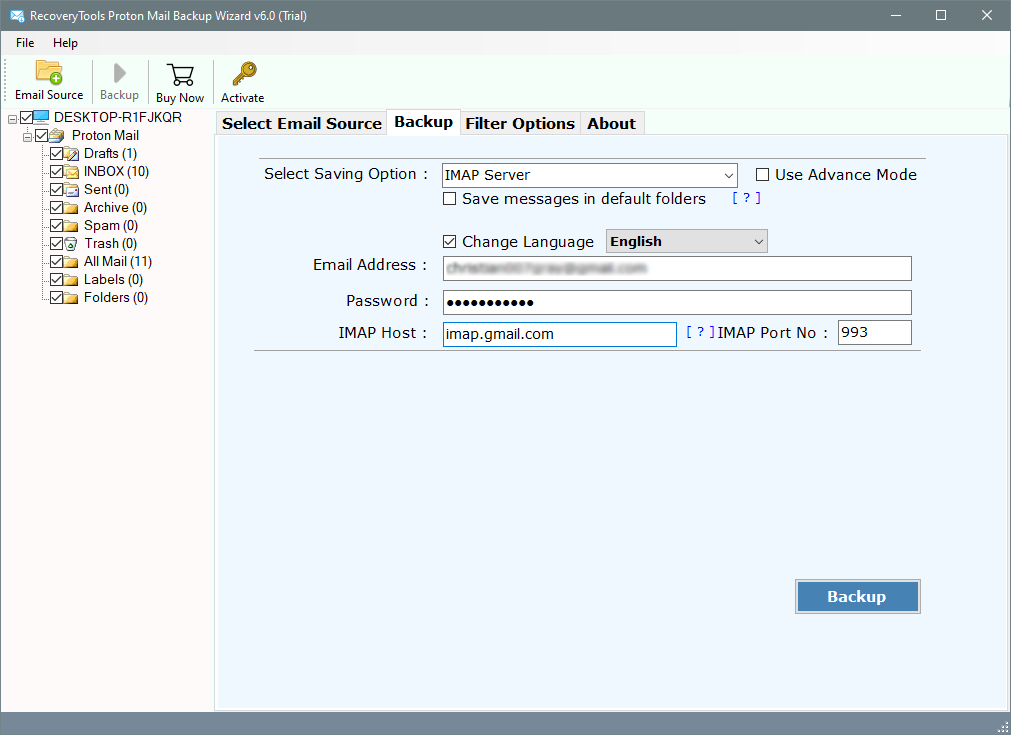Click the Drafts folder icon

[x=72, y=153]
